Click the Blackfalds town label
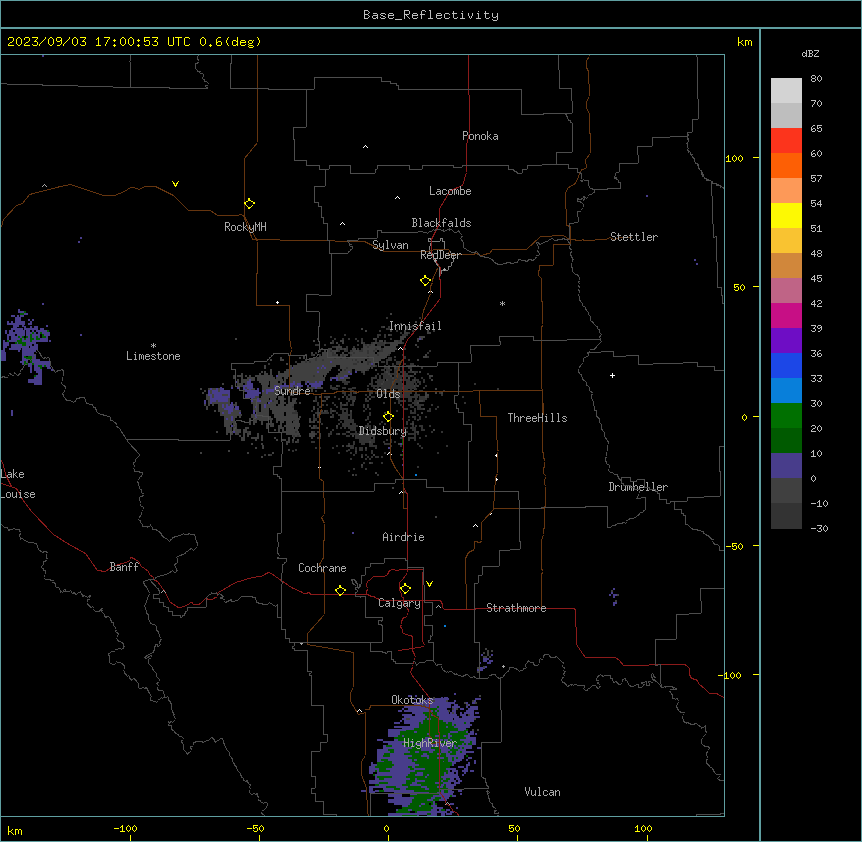The image size is (862, 842). pyautogui.click(x=441, y=223)
